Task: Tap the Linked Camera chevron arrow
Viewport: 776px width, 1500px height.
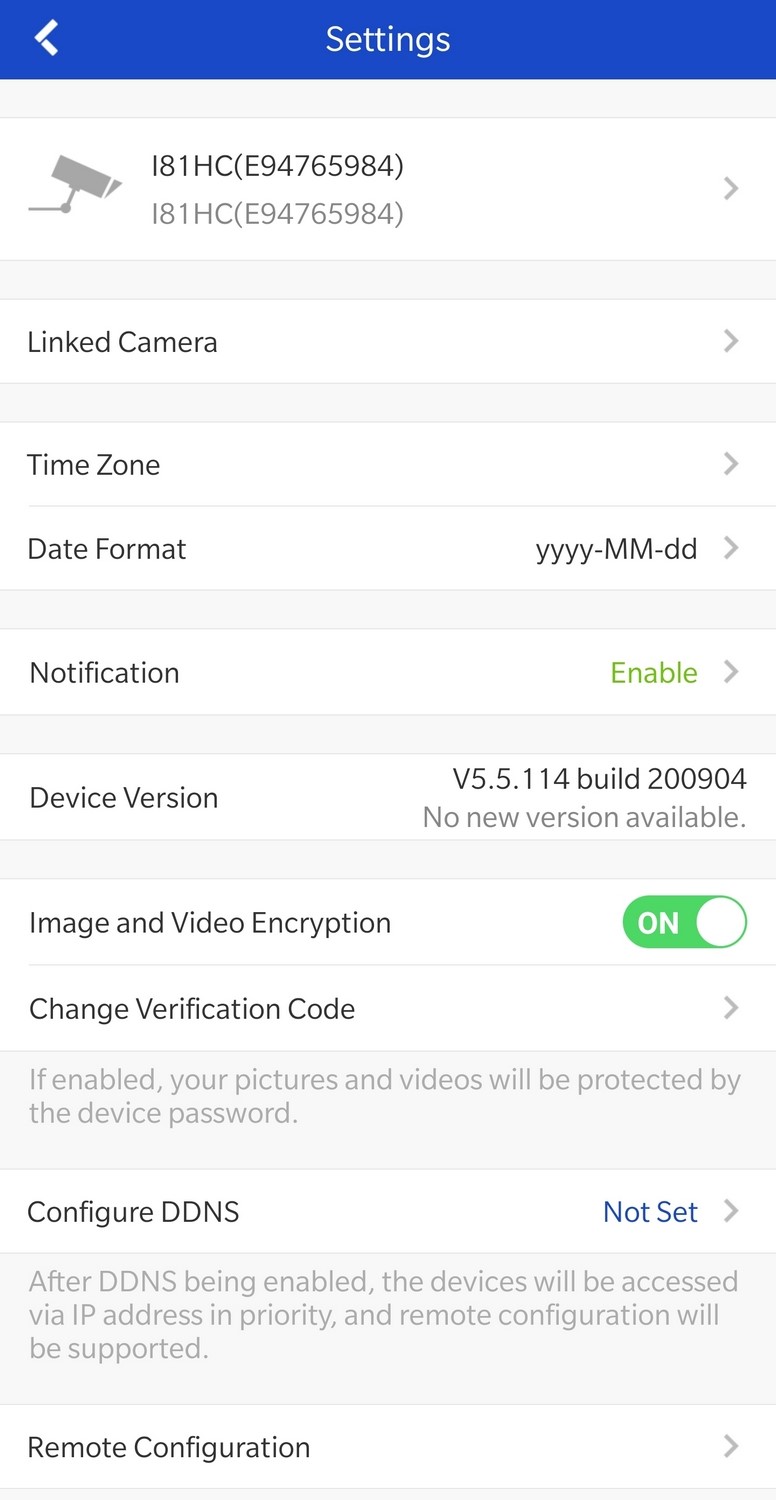Action: click(731, 341)
